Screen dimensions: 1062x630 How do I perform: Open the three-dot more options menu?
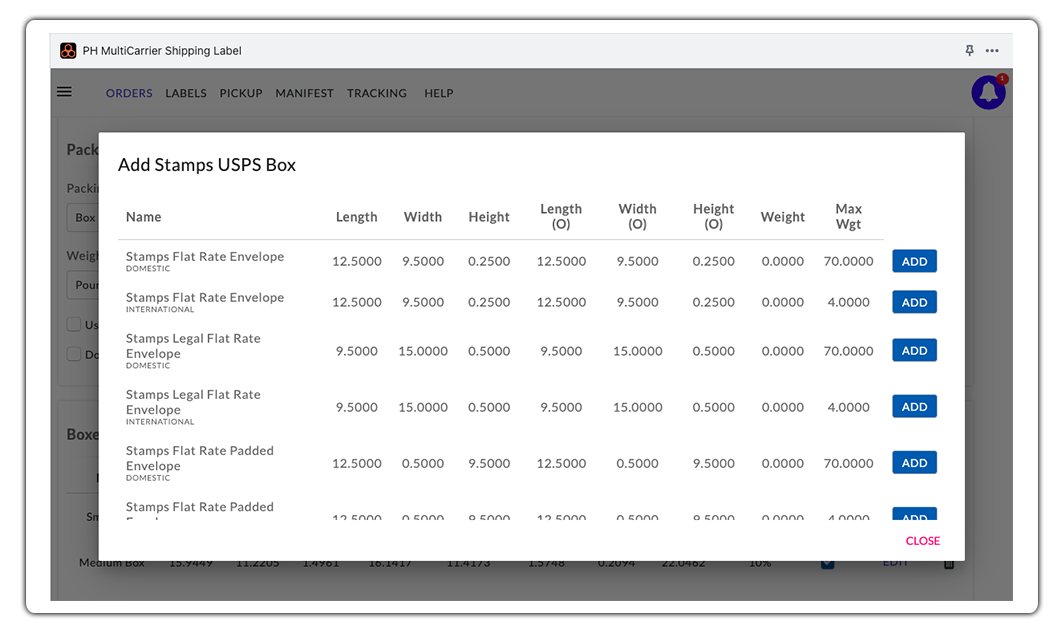992,51
